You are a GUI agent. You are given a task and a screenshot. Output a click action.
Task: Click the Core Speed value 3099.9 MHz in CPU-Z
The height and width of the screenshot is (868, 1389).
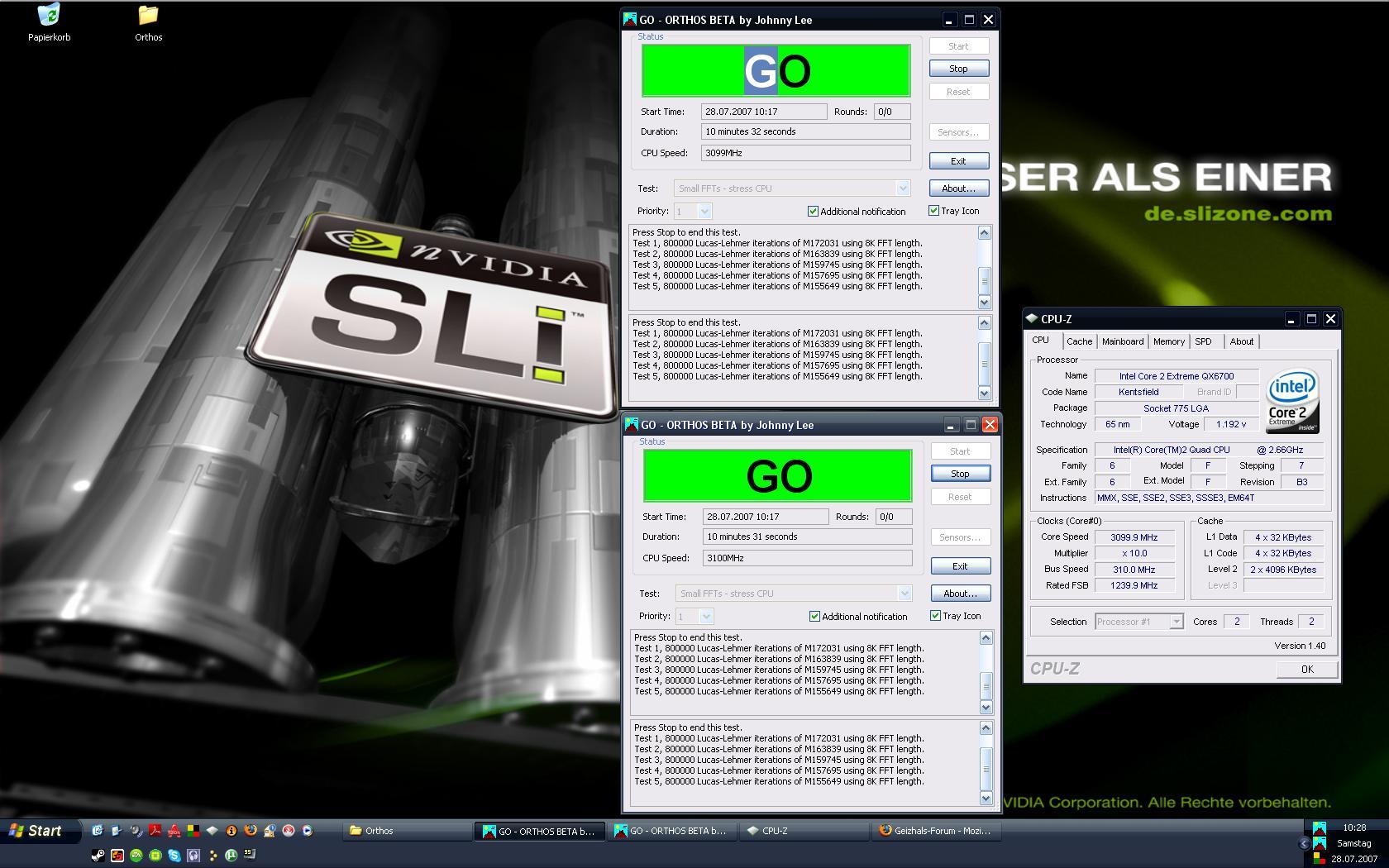[x=1134, y=537]
